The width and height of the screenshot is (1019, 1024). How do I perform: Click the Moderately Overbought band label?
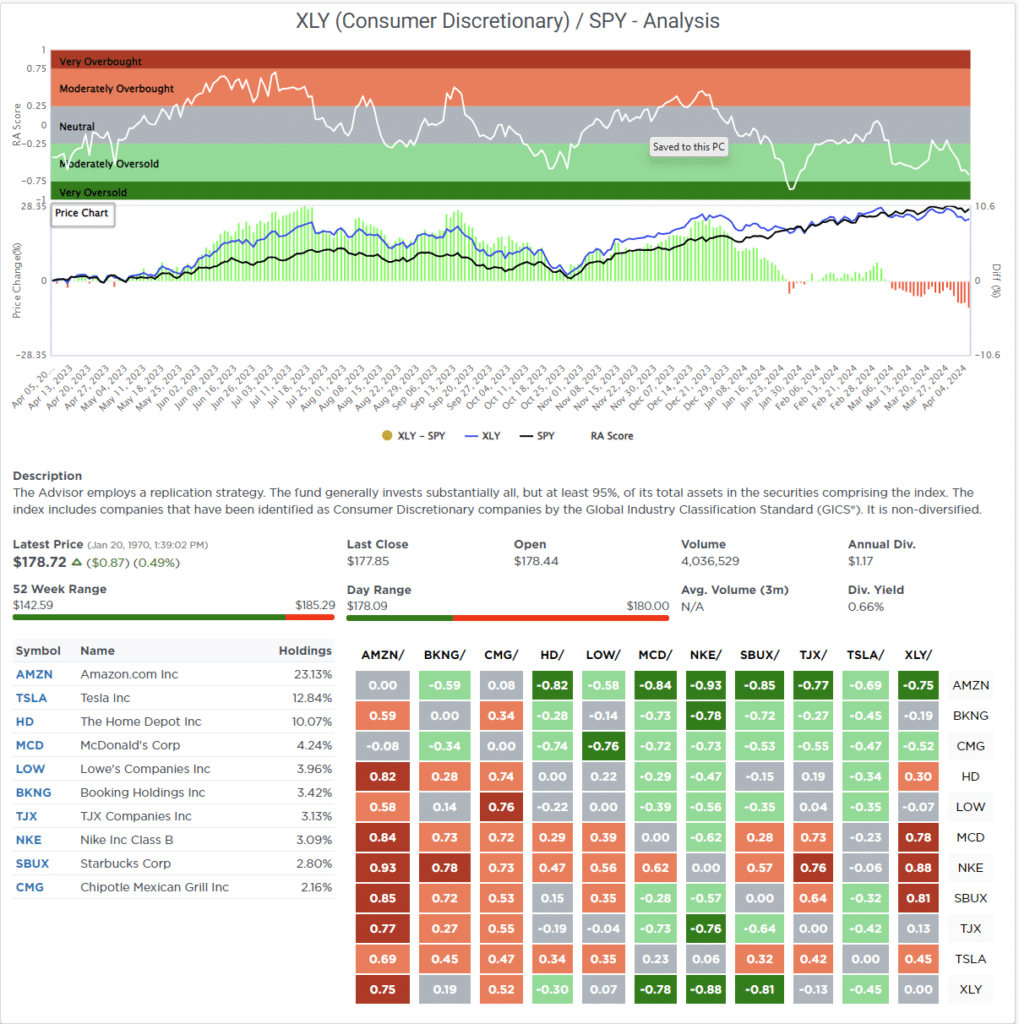click(116, 88)
